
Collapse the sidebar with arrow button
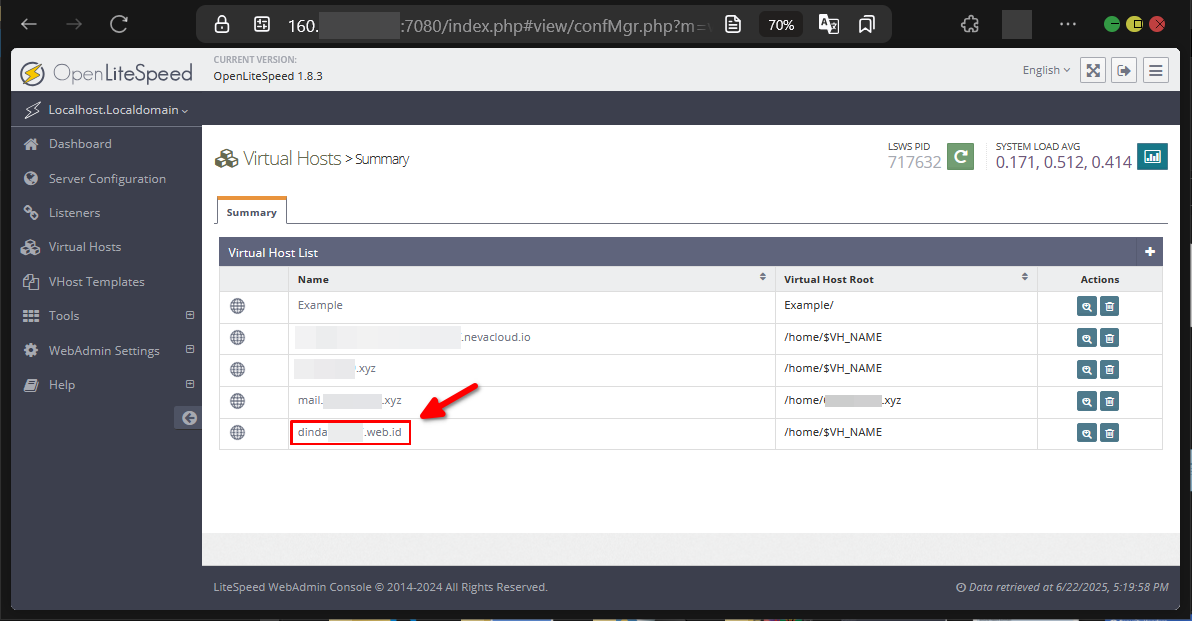click(189, 418)
